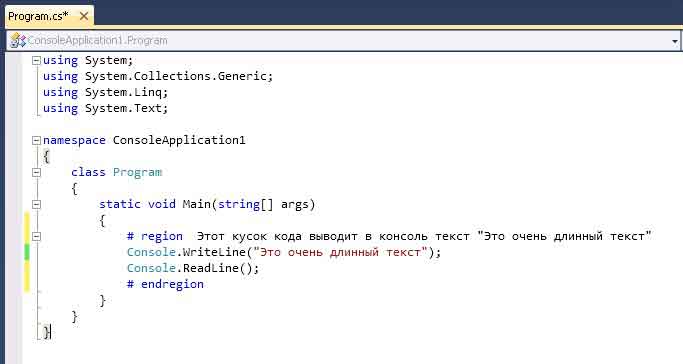Click the green saved-change marker in margin

pyautogui.click(x=27, y=252)
